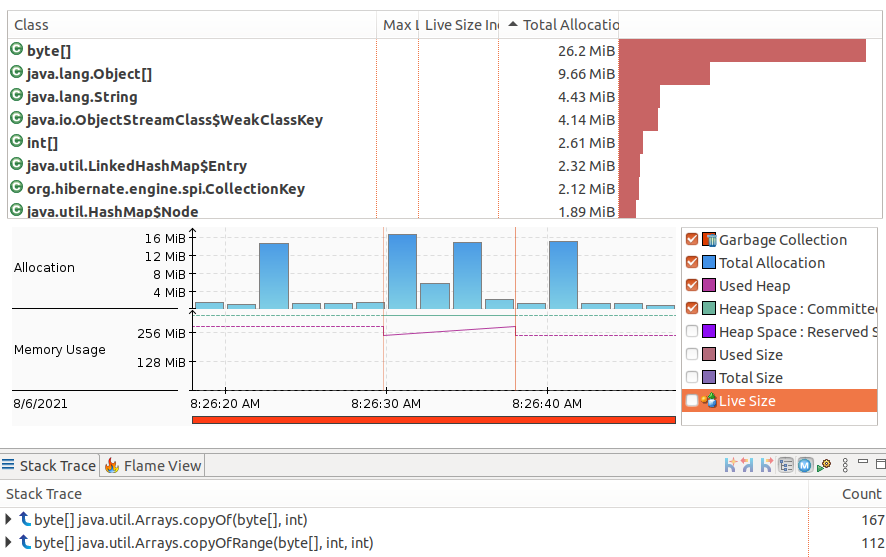This screenshot has width=886, height=557.
Task: Click the frame icon with right arrow
Action: click(767, 465)
